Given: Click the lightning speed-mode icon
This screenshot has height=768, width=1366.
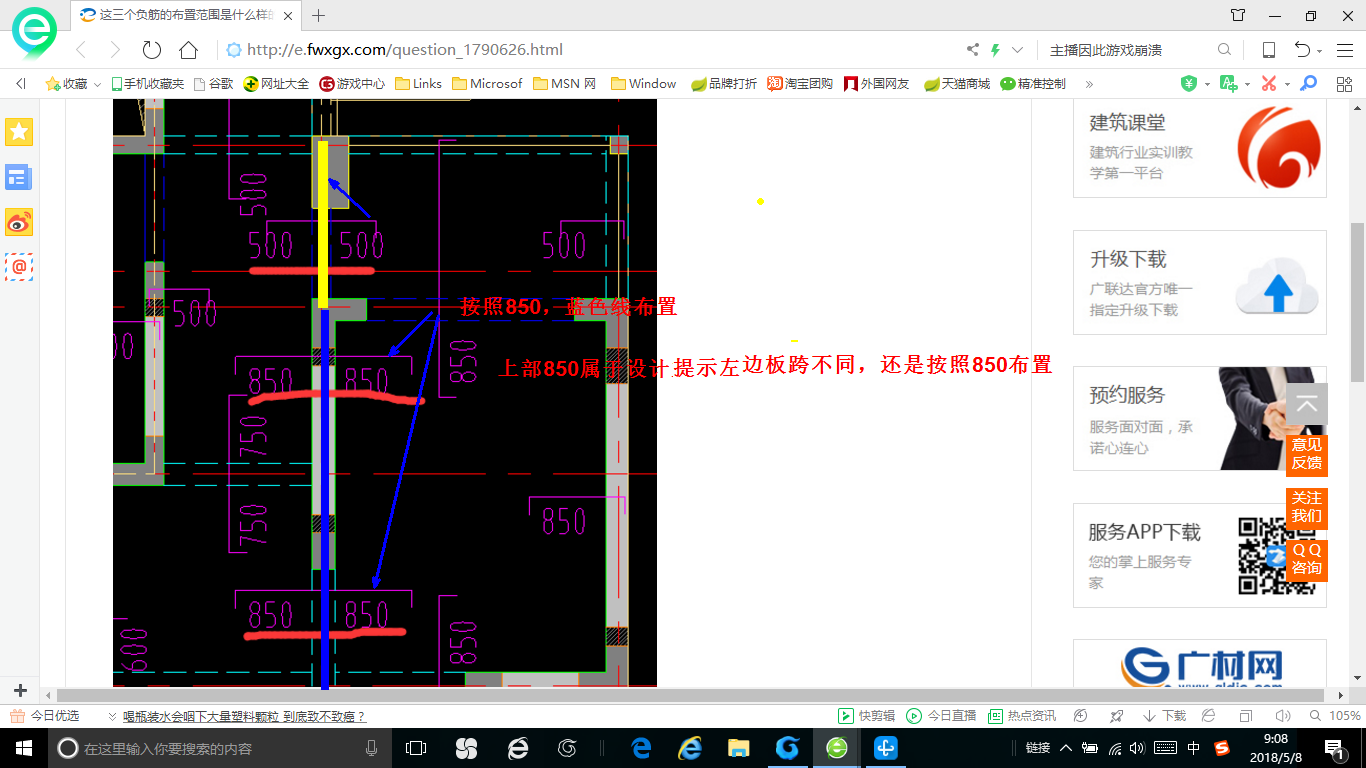Looking at the screenshot, I should (x=995, y=50).
